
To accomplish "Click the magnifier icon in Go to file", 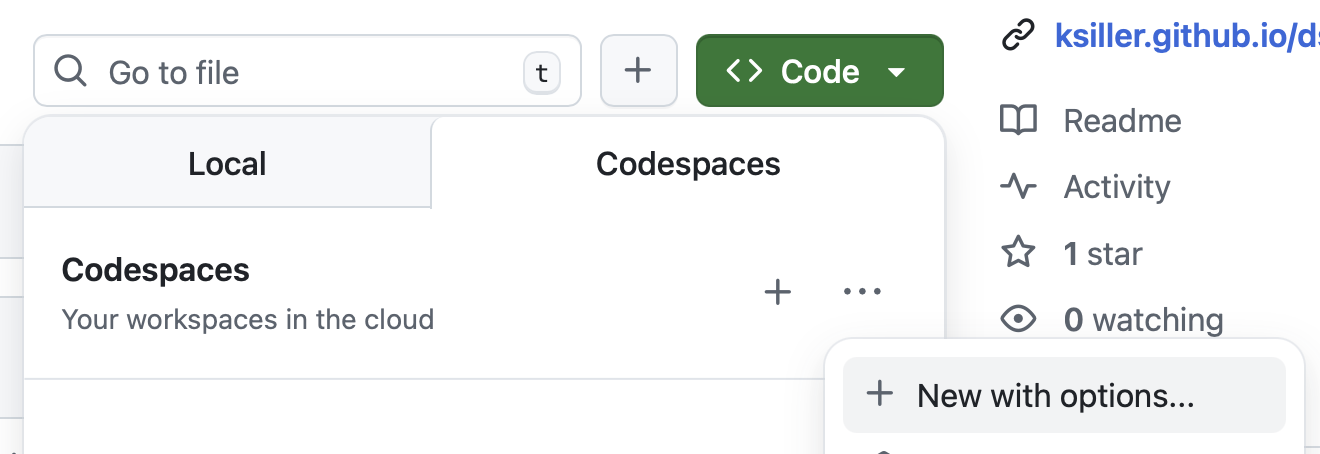I will 69,72.
